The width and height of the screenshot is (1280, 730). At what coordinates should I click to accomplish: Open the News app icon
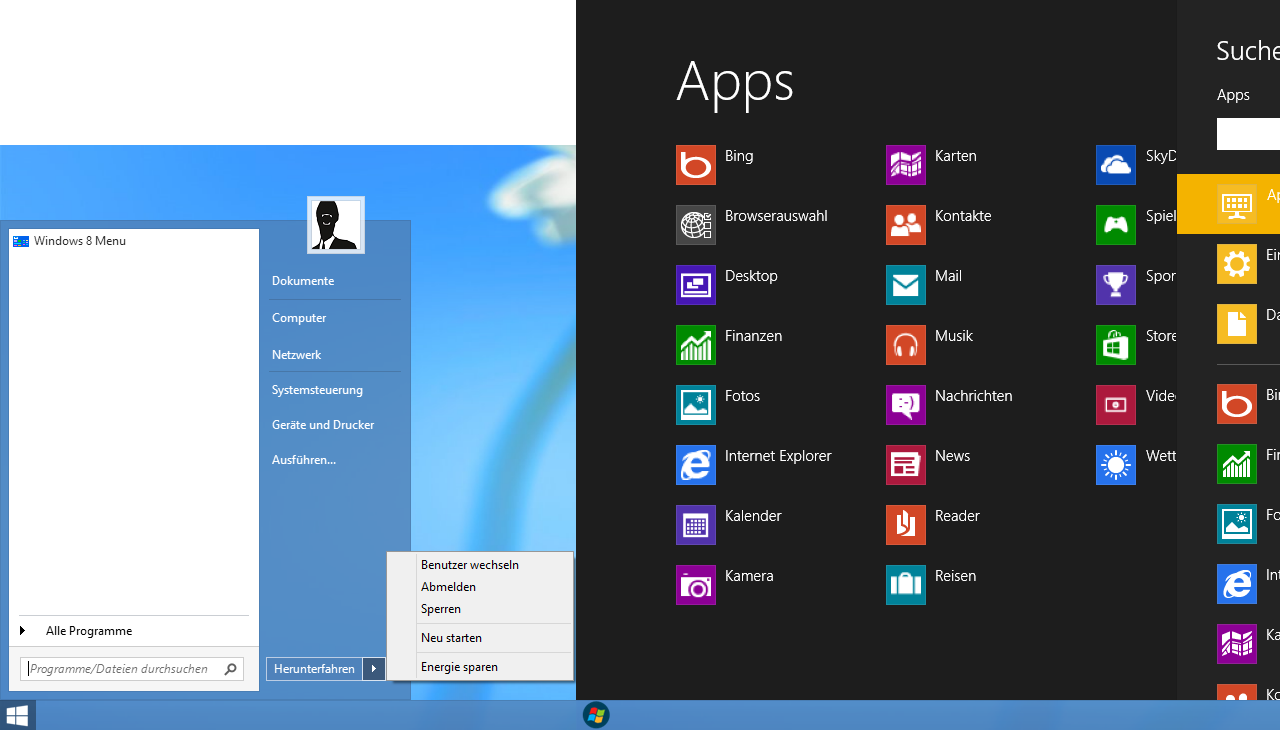(x=906, y=465)
